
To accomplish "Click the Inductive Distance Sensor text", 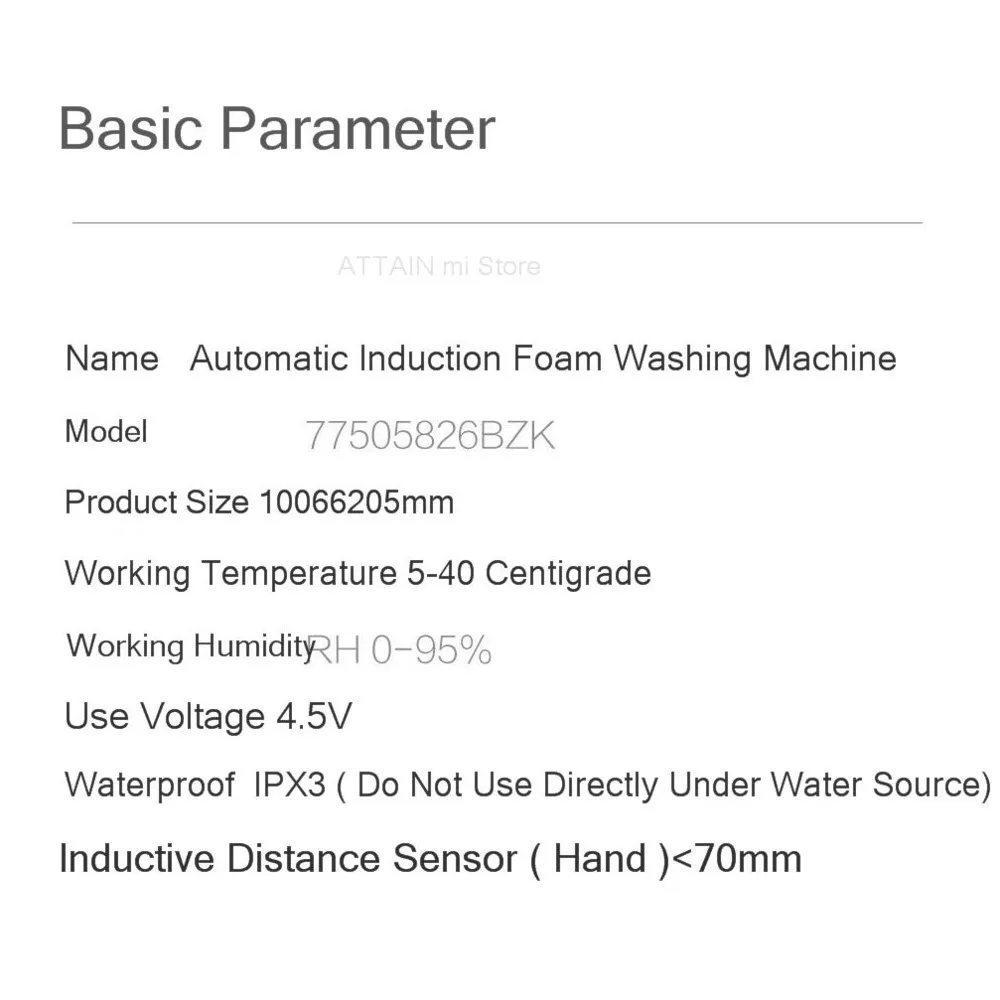I will (x=288, y=858).
